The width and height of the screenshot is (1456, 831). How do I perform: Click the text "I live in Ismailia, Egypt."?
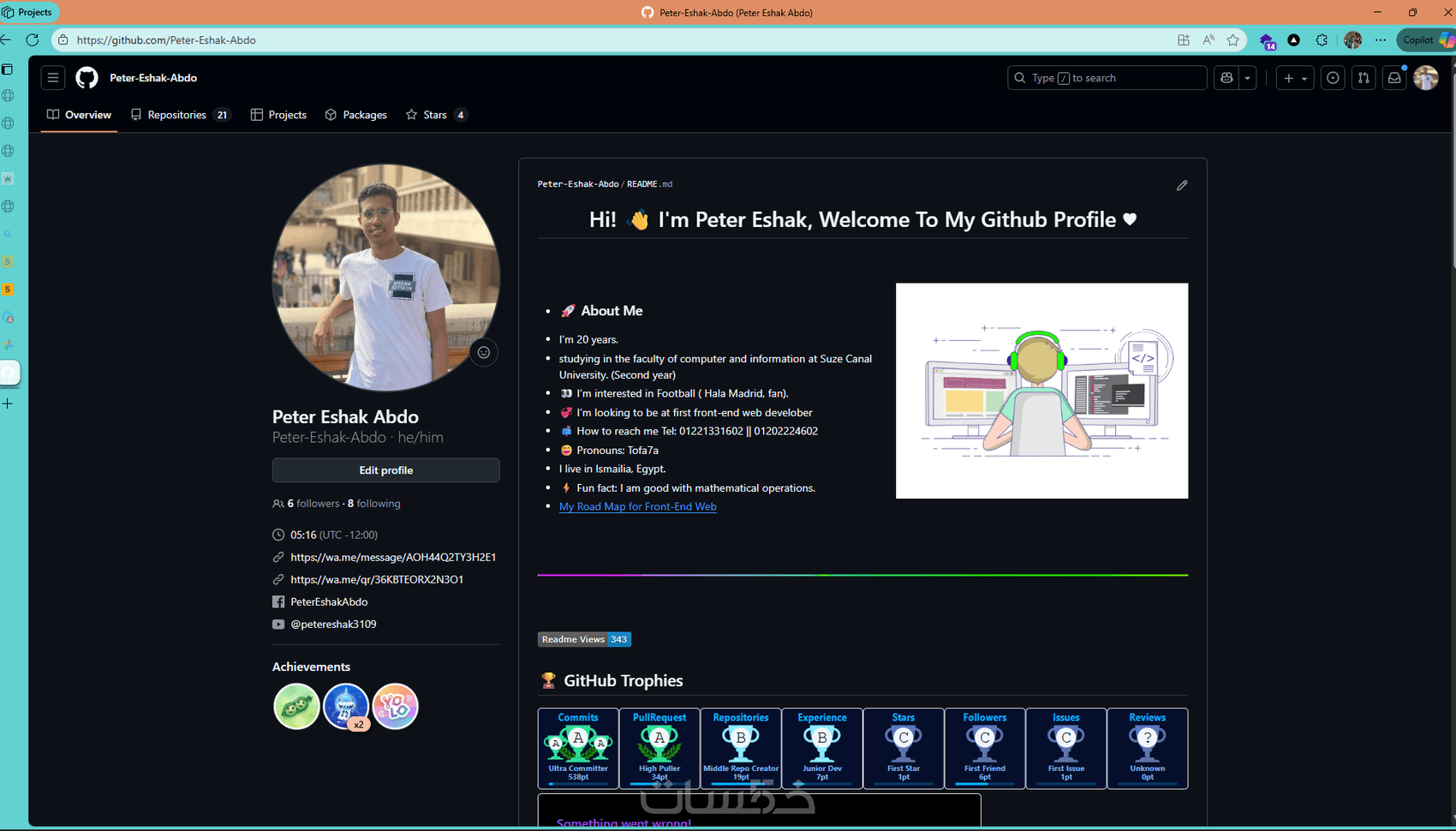click(612, 469)
